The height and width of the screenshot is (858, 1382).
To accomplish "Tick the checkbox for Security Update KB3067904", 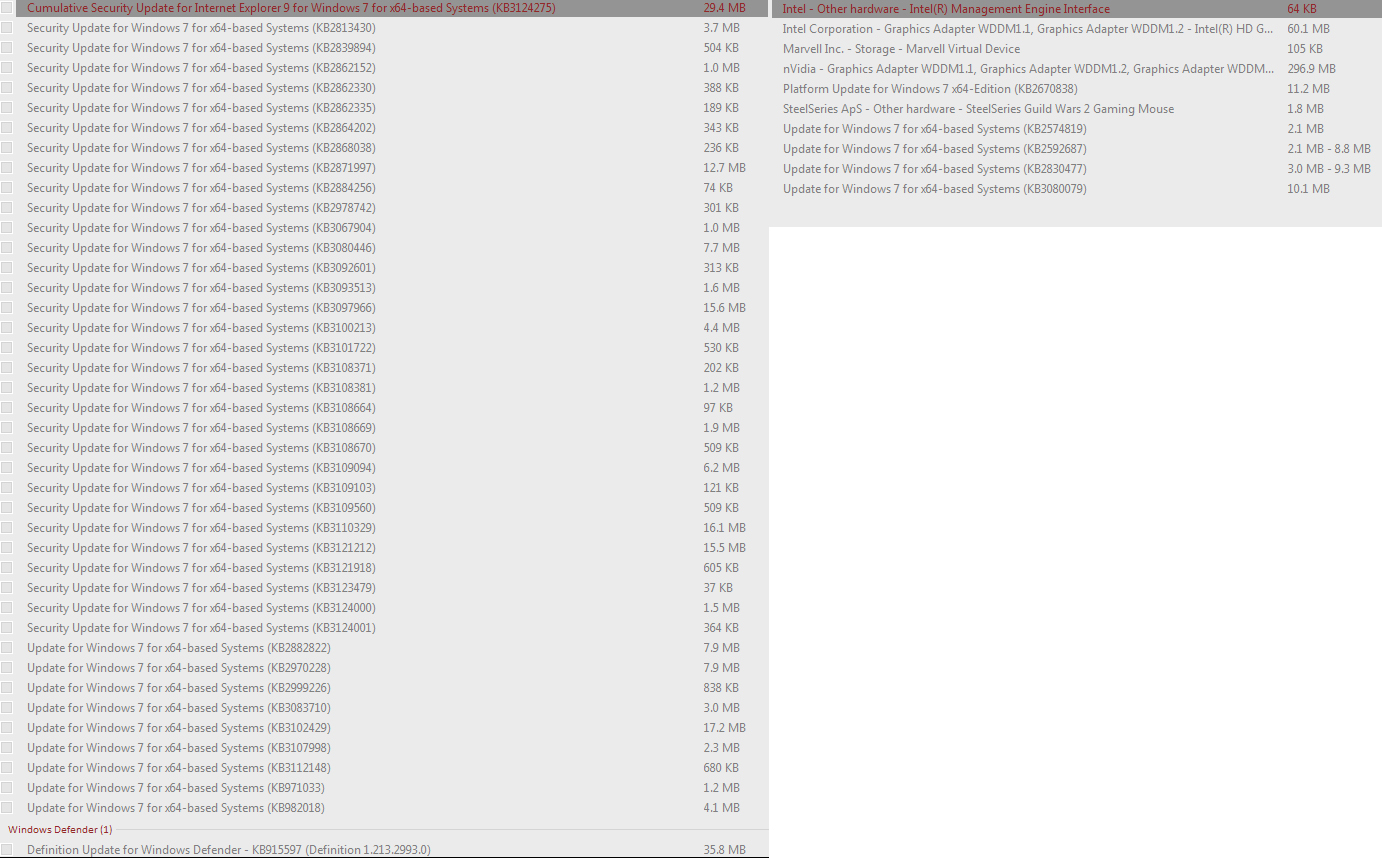I will point(7,228).
